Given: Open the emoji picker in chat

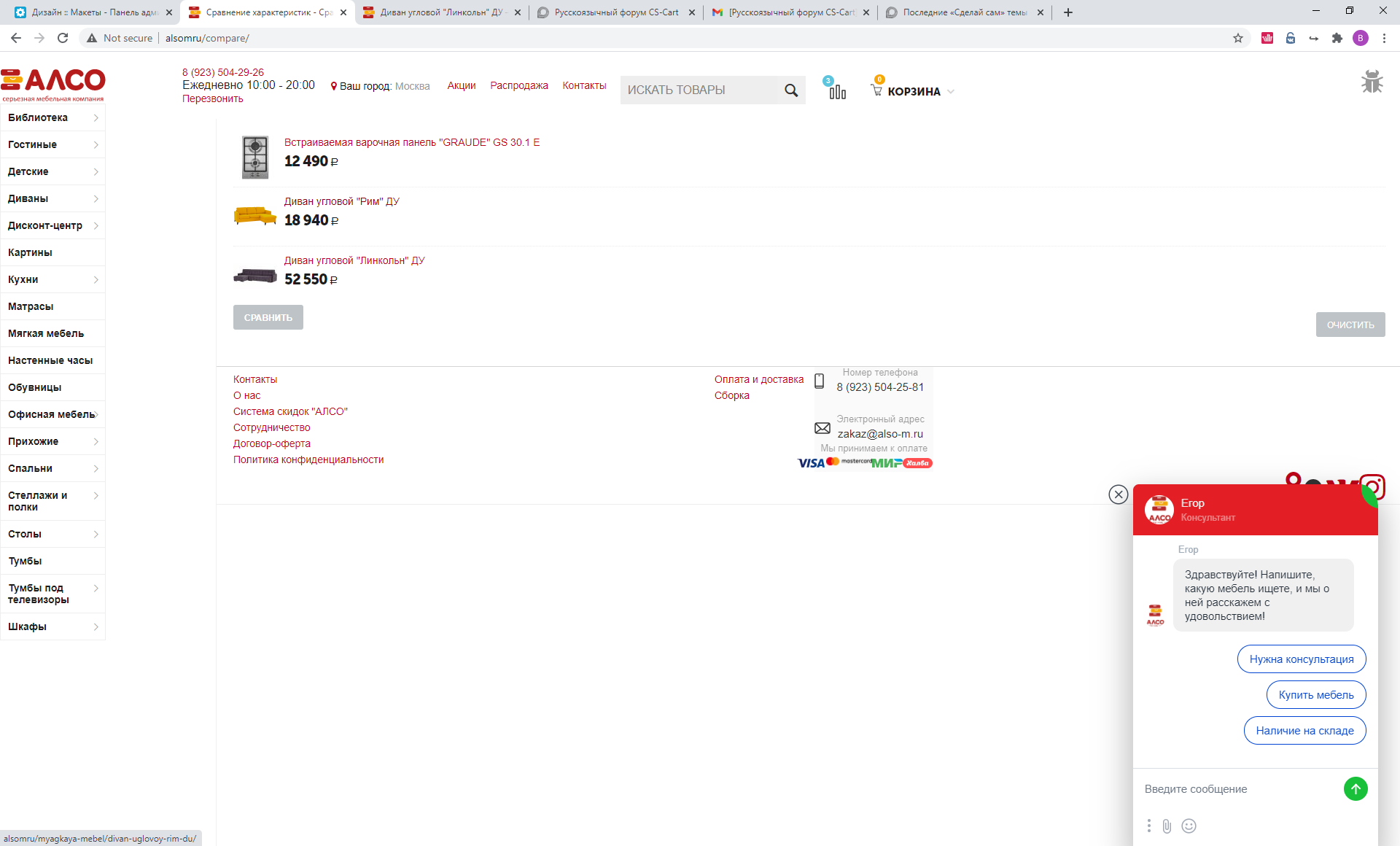Looking at the screenshot, I should (1189, 826).
